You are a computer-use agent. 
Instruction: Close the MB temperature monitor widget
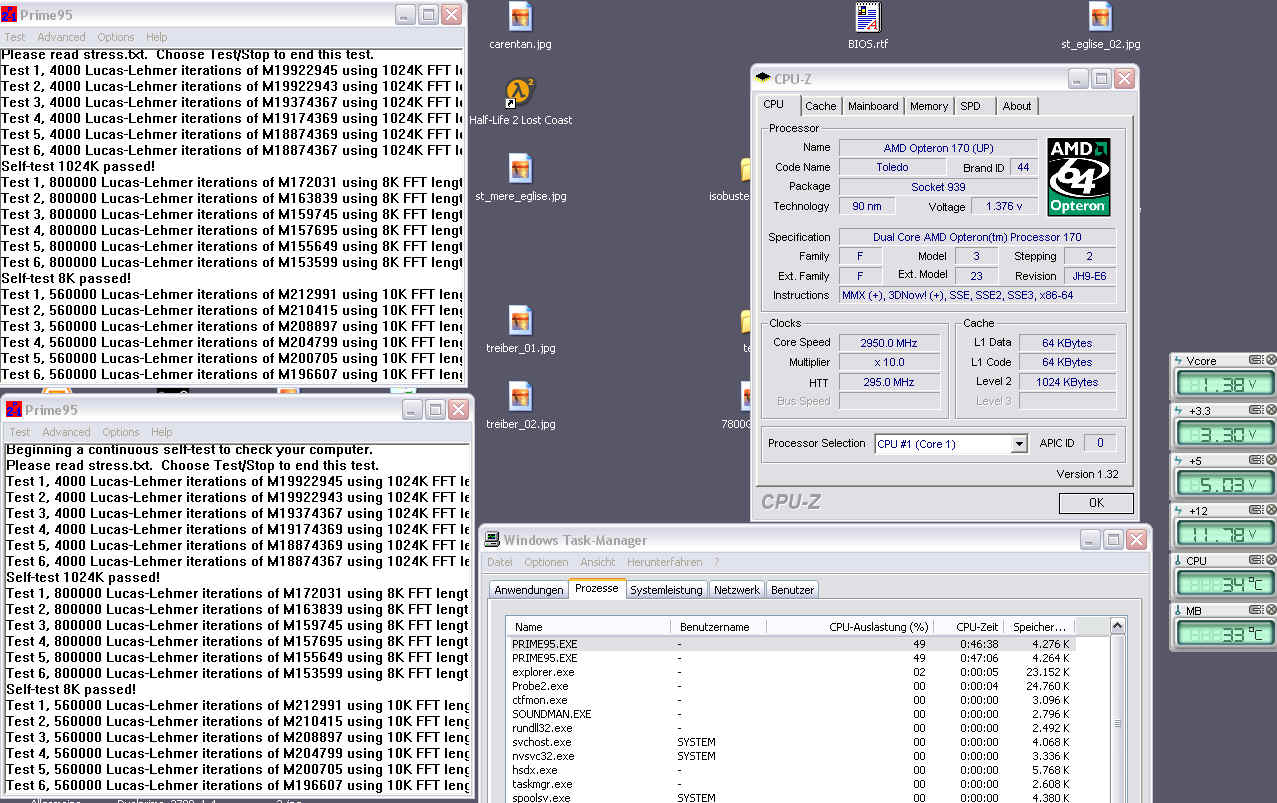pos(1271,611)
